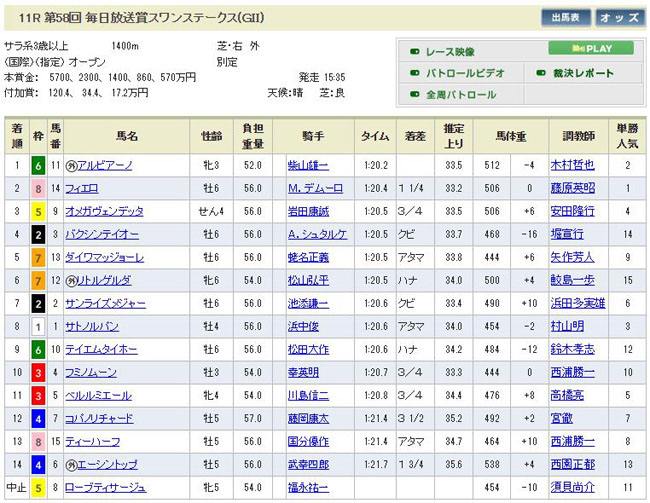Play the race video with PLAY button
Image resolution: width=650 pixels, height=503 pixels.
click(591, 48)
